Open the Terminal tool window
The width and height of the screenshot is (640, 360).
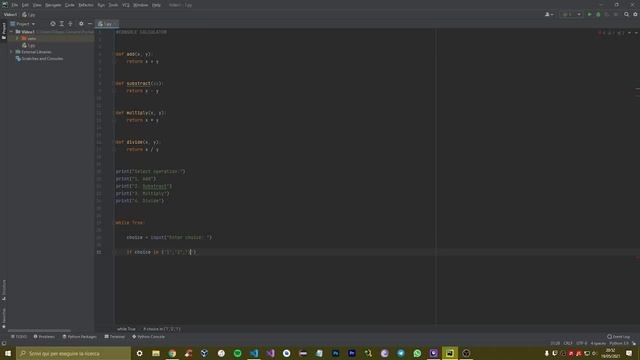pos(115,336)
